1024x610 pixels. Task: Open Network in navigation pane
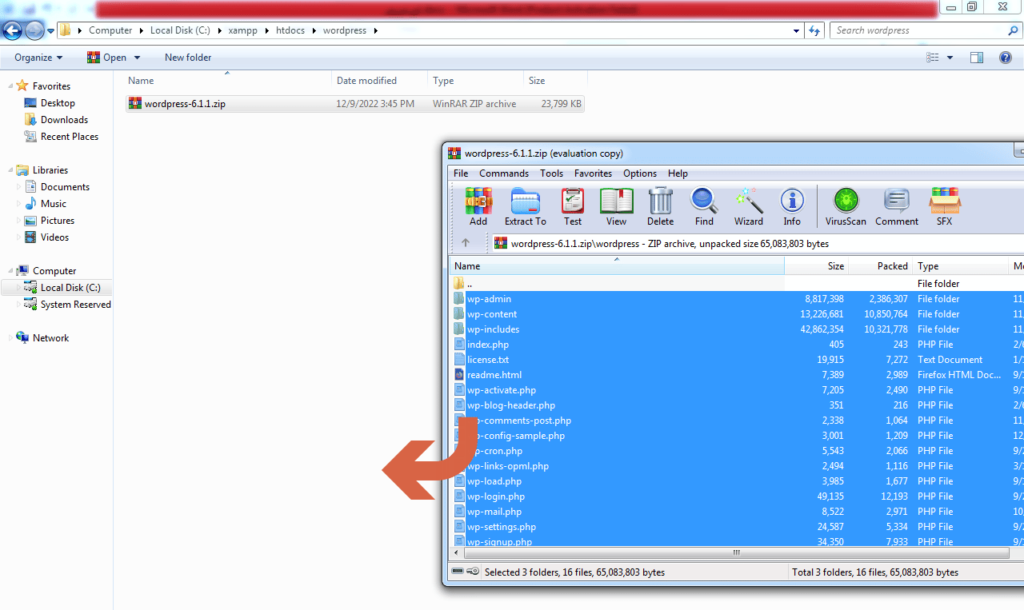[x=42, y=338]
